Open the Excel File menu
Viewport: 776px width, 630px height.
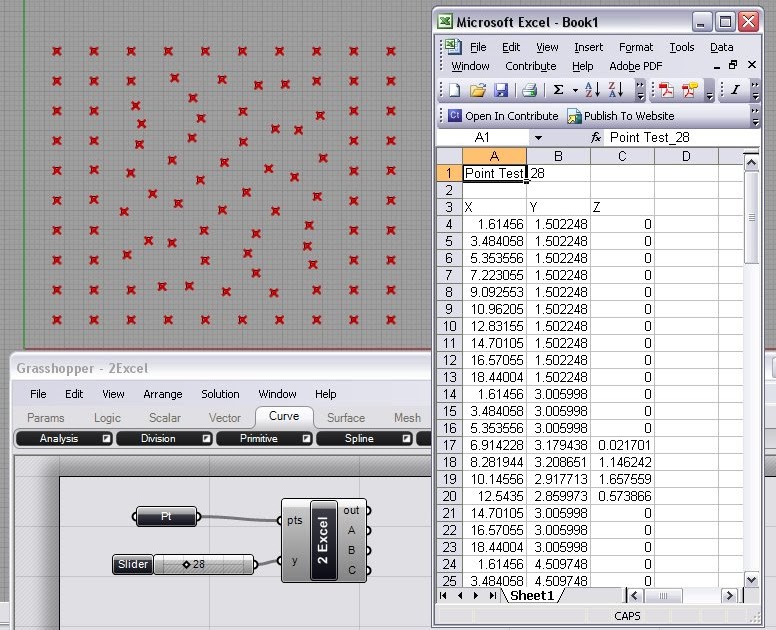point(478,47)
